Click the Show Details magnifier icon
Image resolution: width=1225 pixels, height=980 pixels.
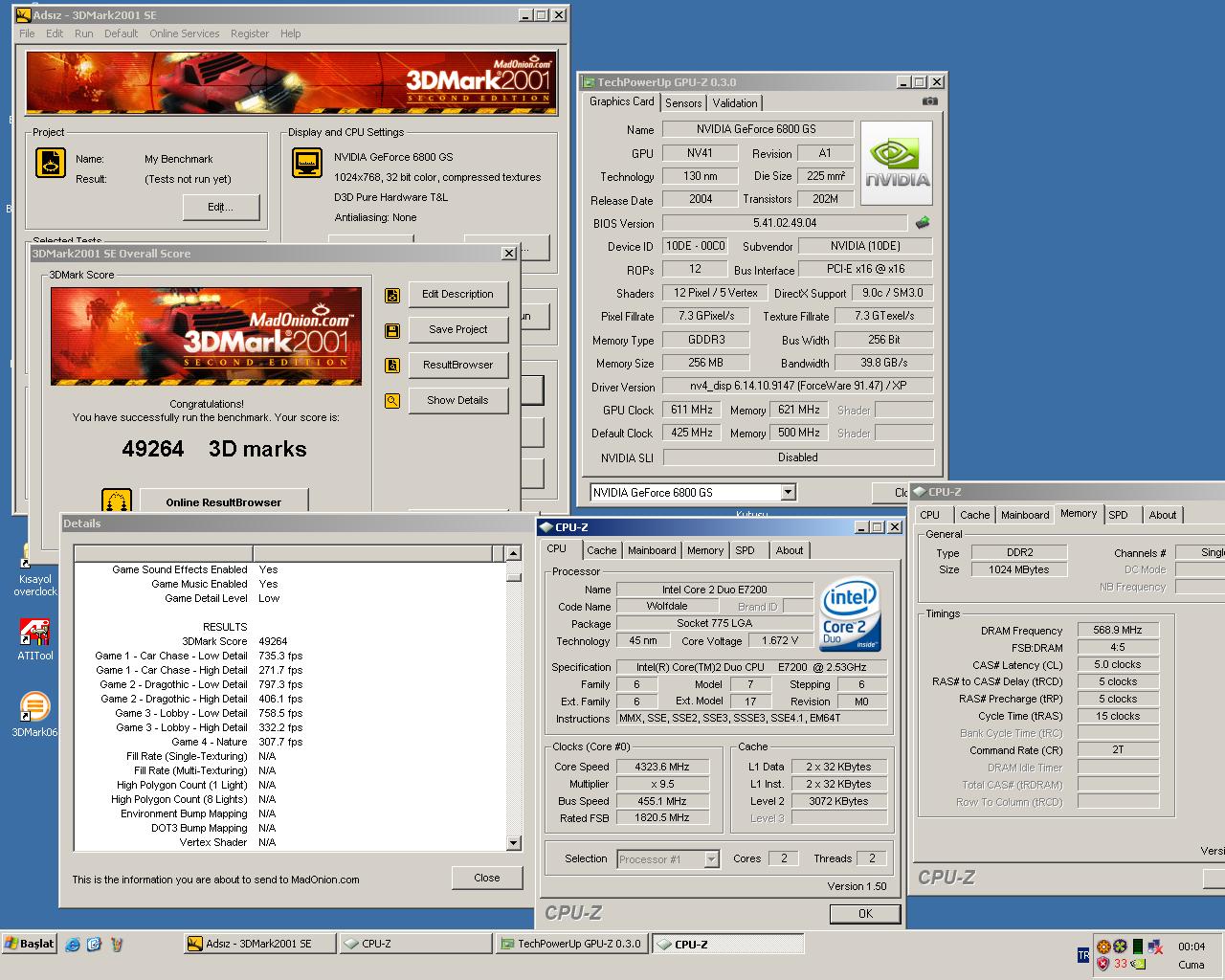[x=392, y=401]
